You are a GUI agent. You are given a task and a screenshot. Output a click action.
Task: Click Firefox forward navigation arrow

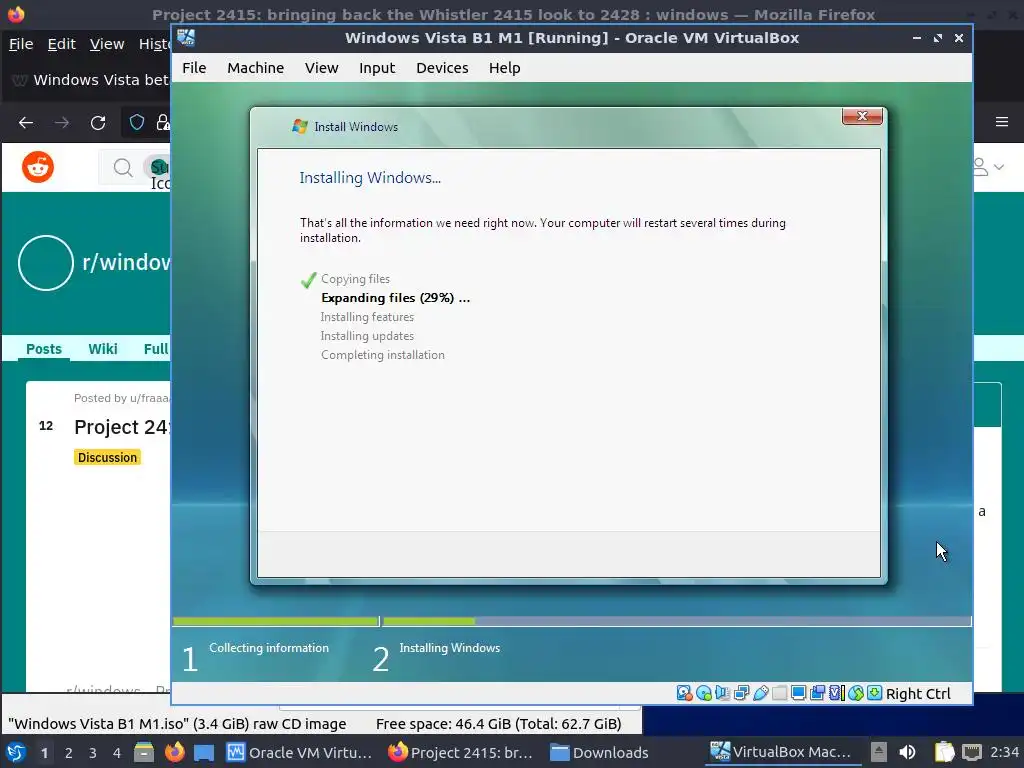(x=62, y=122)
